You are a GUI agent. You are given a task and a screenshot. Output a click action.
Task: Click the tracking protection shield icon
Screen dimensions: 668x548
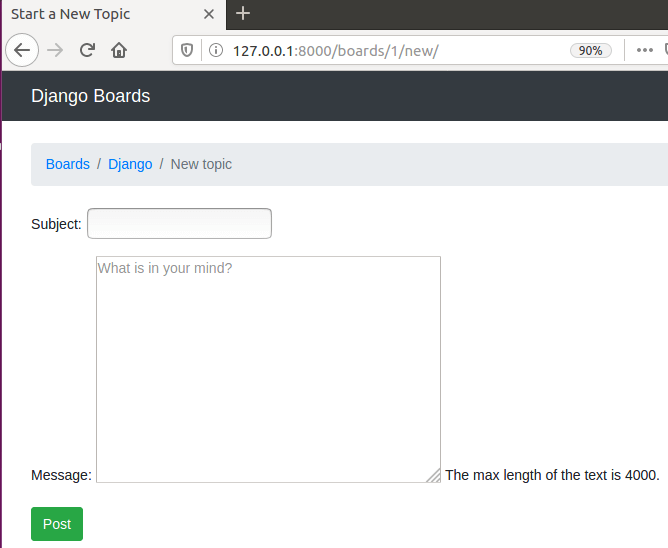pyautogui.click(x=187, y=50)
